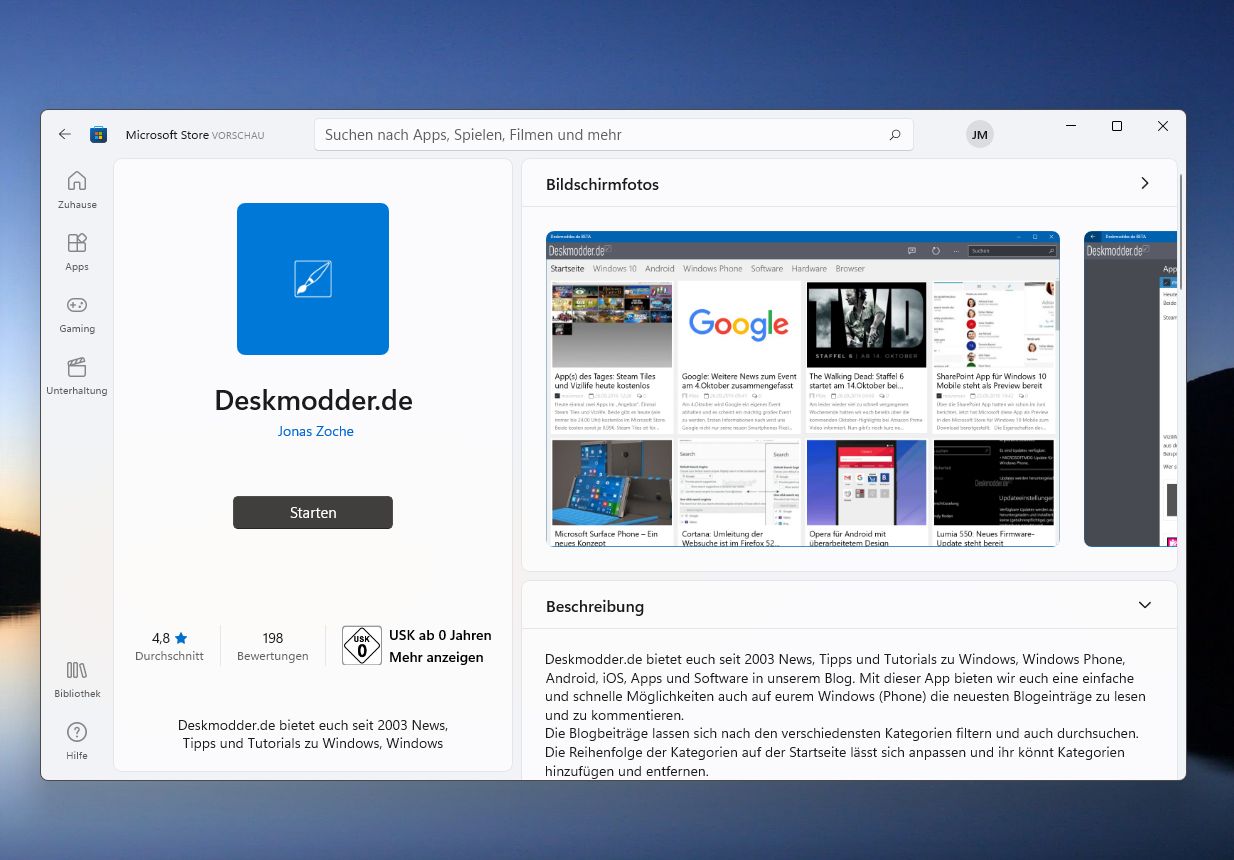Focus the search box for apps and games
Viewport: 1234px width, 860px height.
tap(614, 135)
